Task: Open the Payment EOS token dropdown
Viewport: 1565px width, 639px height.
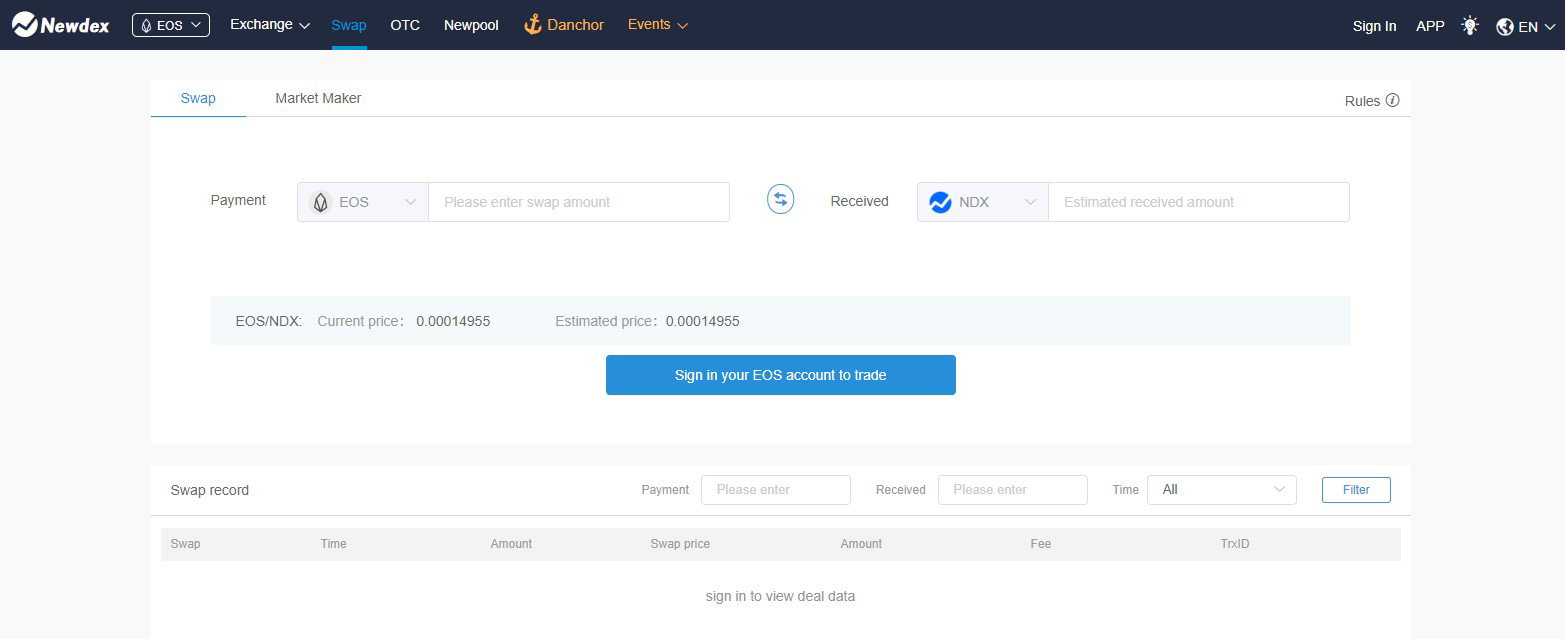Action: [363, 202]
